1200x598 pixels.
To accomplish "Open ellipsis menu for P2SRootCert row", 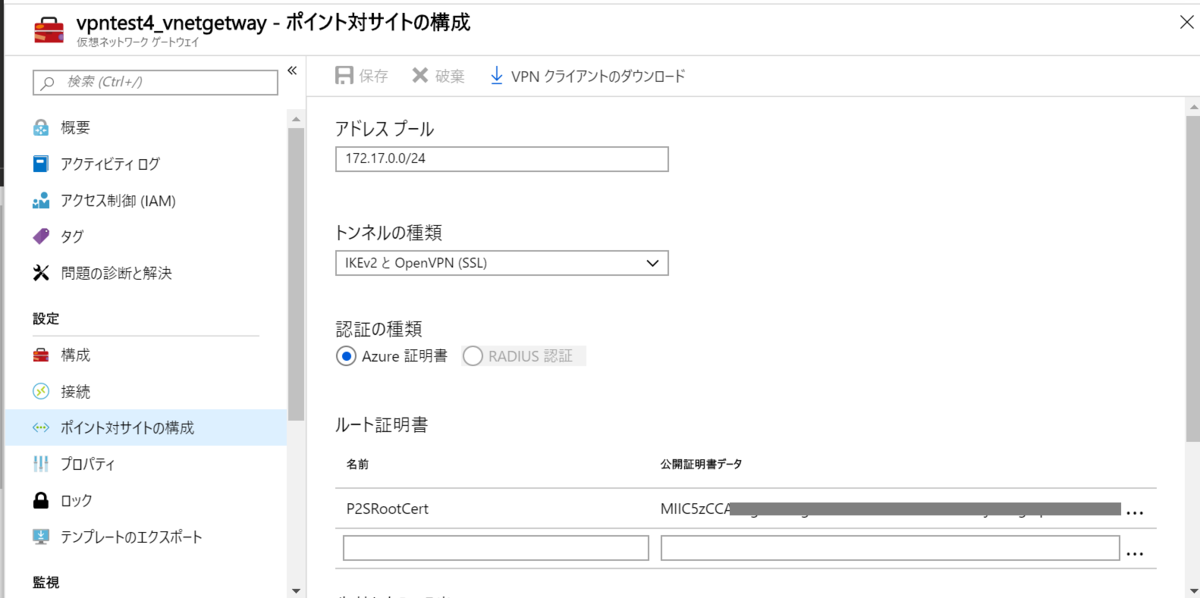I will [1134, 512].
